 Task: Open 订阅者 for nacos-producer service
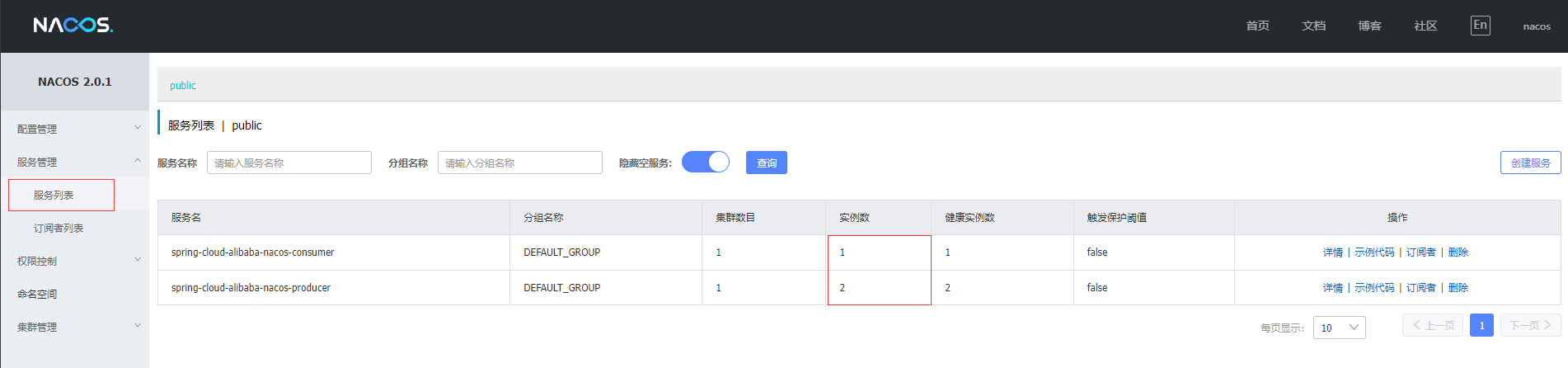[1421, 287]
